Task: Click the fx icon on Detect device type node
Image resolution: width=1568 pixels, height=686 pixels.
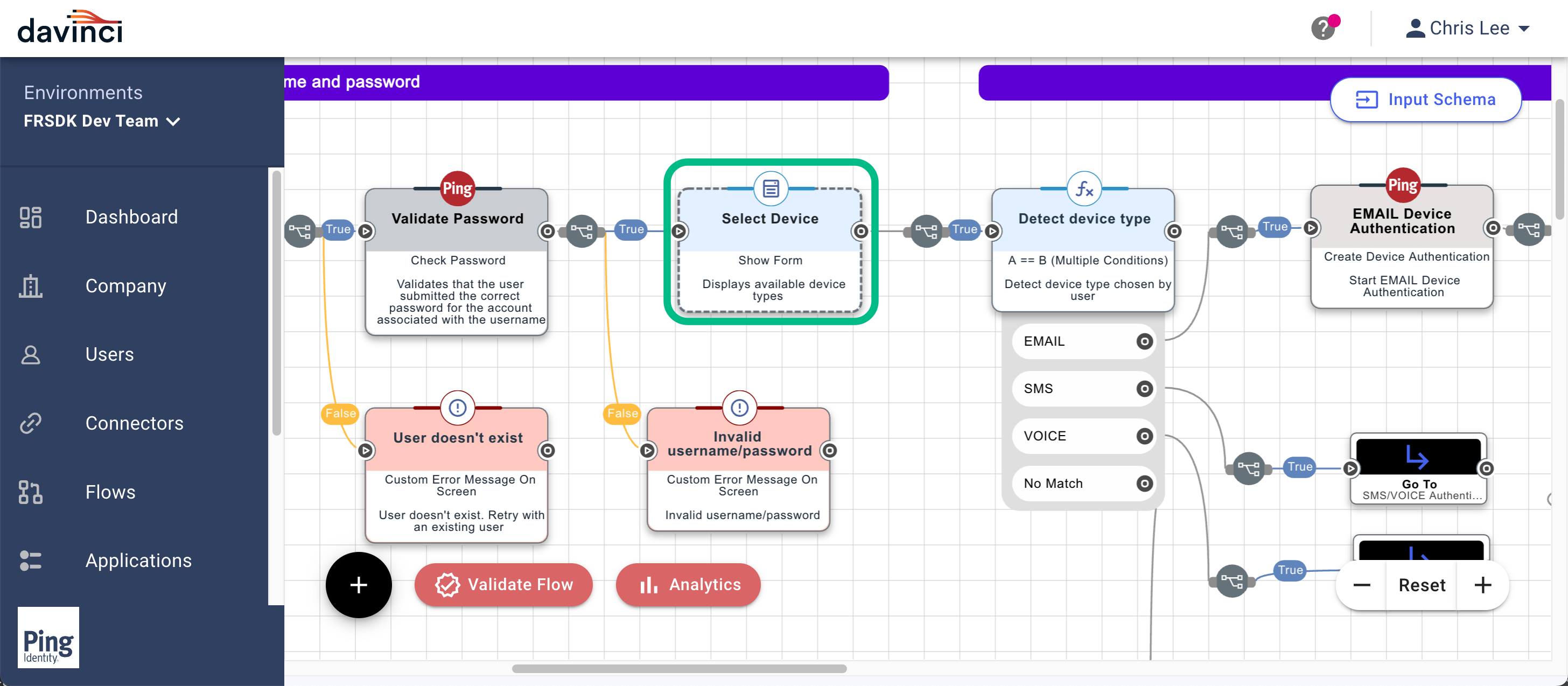Action: 1084,188
